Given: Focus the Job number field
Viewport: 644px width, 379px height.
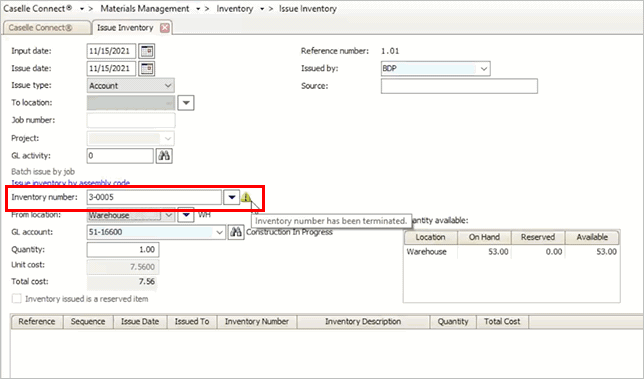Looking at the screenshot, I should (131, 120).
